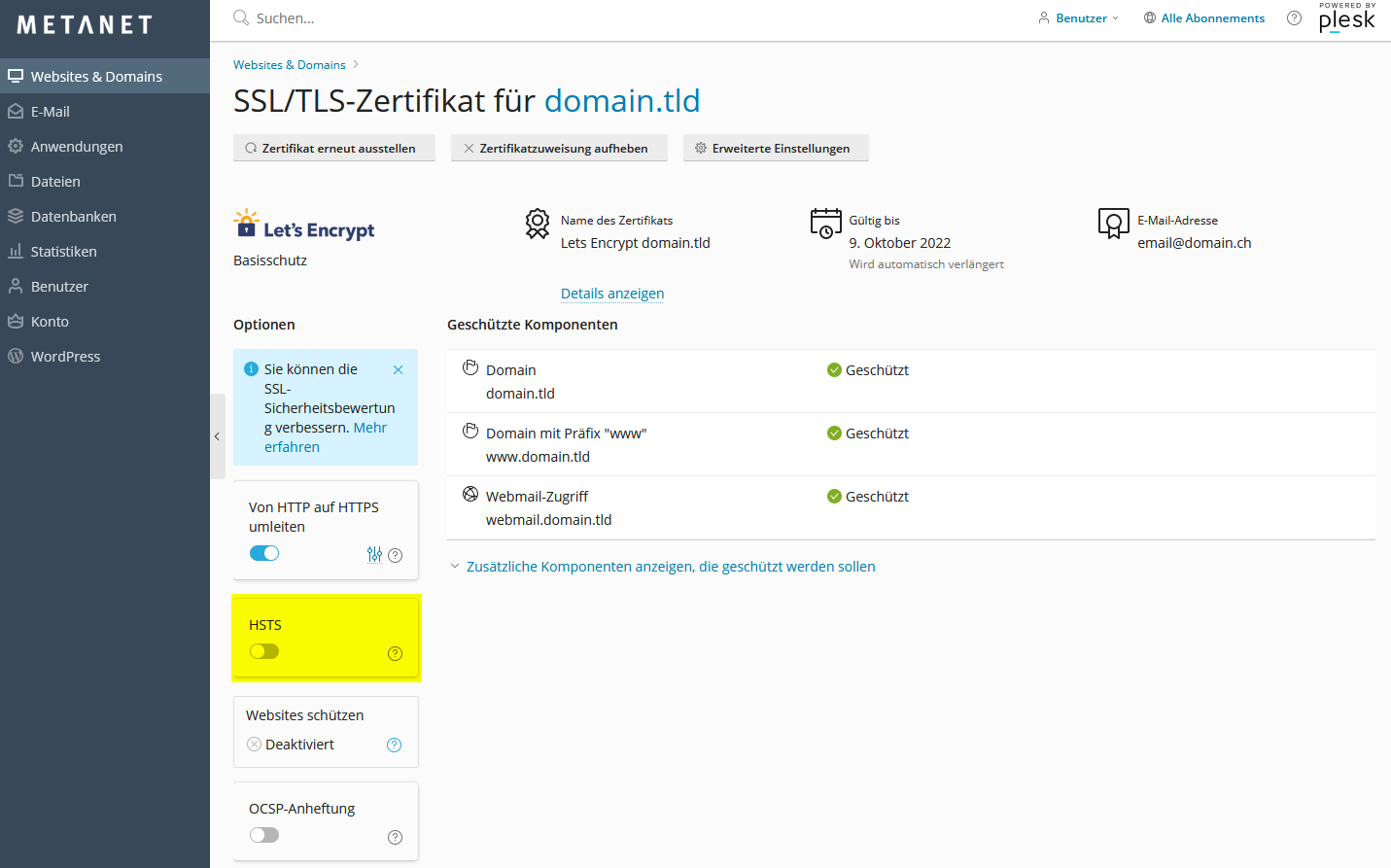Open Erweiterte Einstellungen

(775, 149)
